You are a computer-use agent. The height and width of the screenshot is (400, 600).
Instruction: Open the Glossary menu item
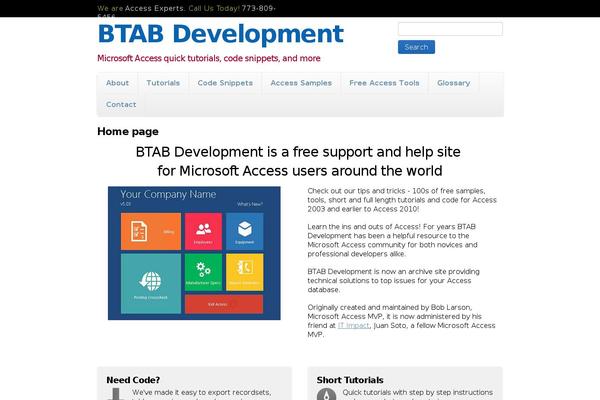[453, 83]
